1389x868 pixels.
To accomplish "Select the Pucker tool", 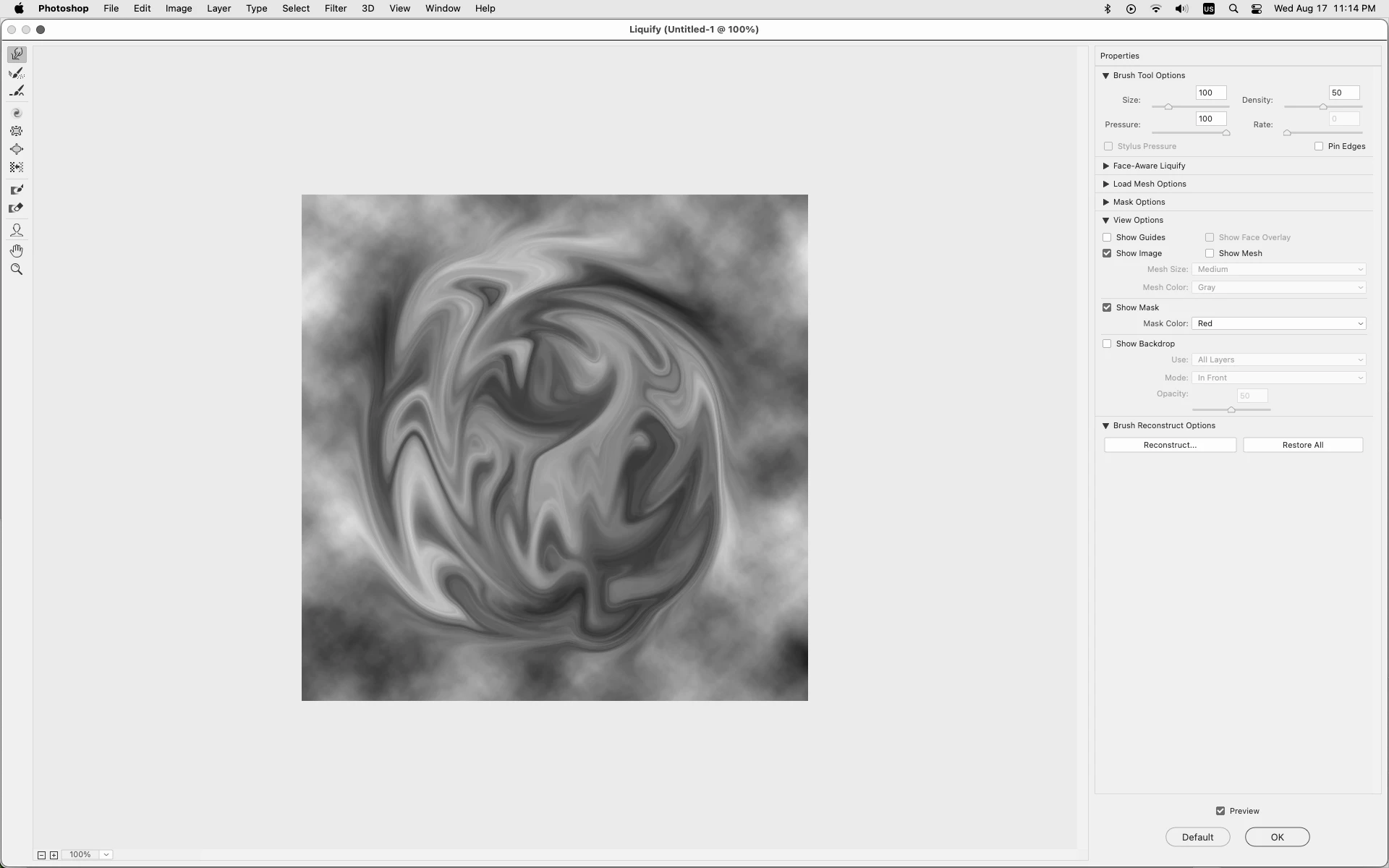I will 17,131.
